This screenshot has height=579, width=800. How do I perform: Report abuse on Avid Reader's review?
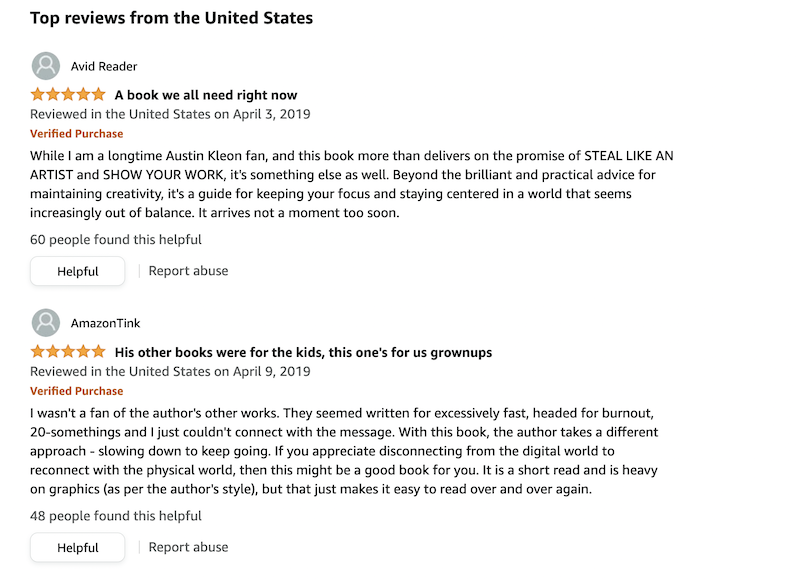click(x=188, y=271)
